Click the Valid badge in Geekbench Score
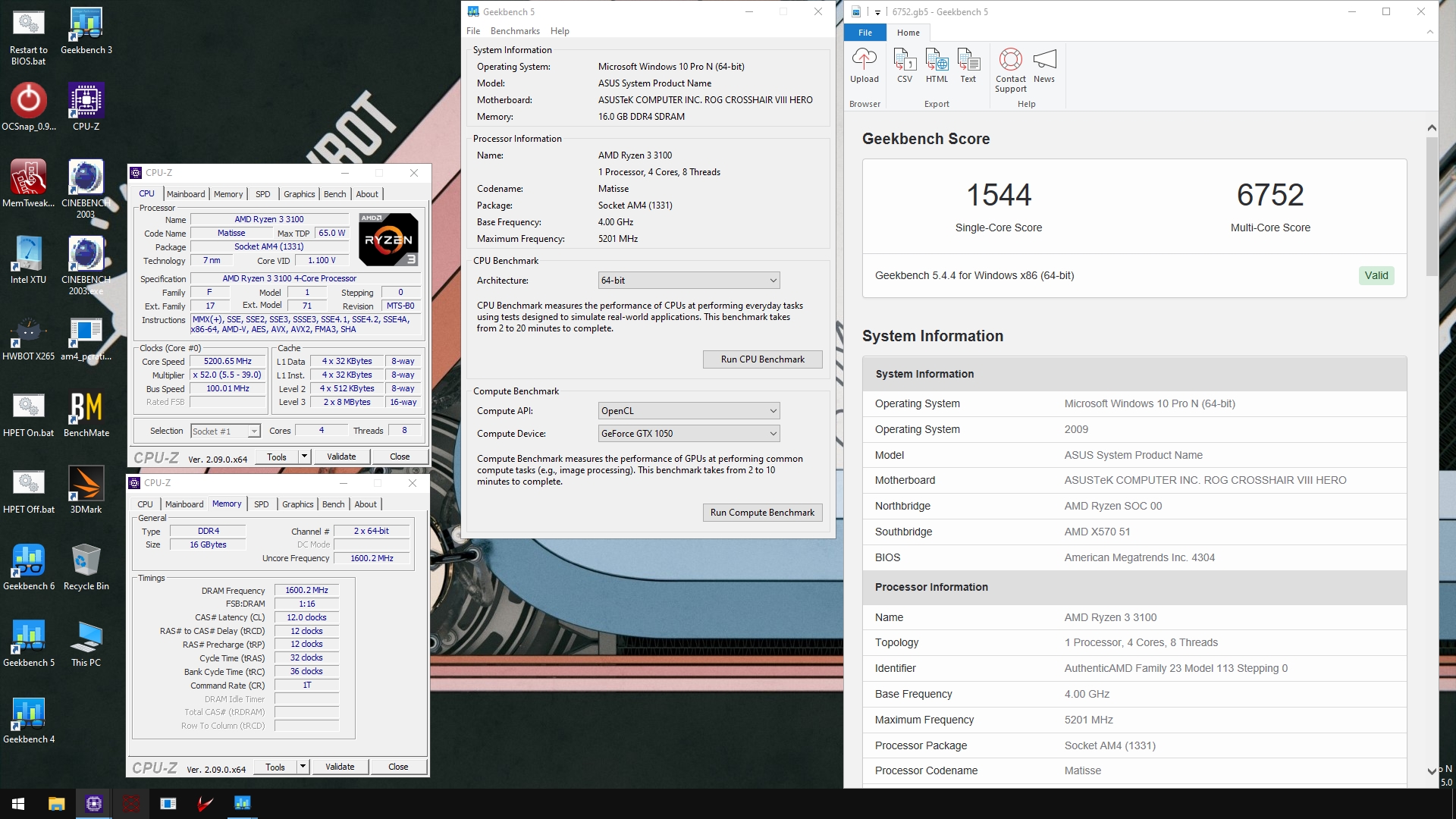This screenshot has height=819, width=1456. [x=1376, y=276]
